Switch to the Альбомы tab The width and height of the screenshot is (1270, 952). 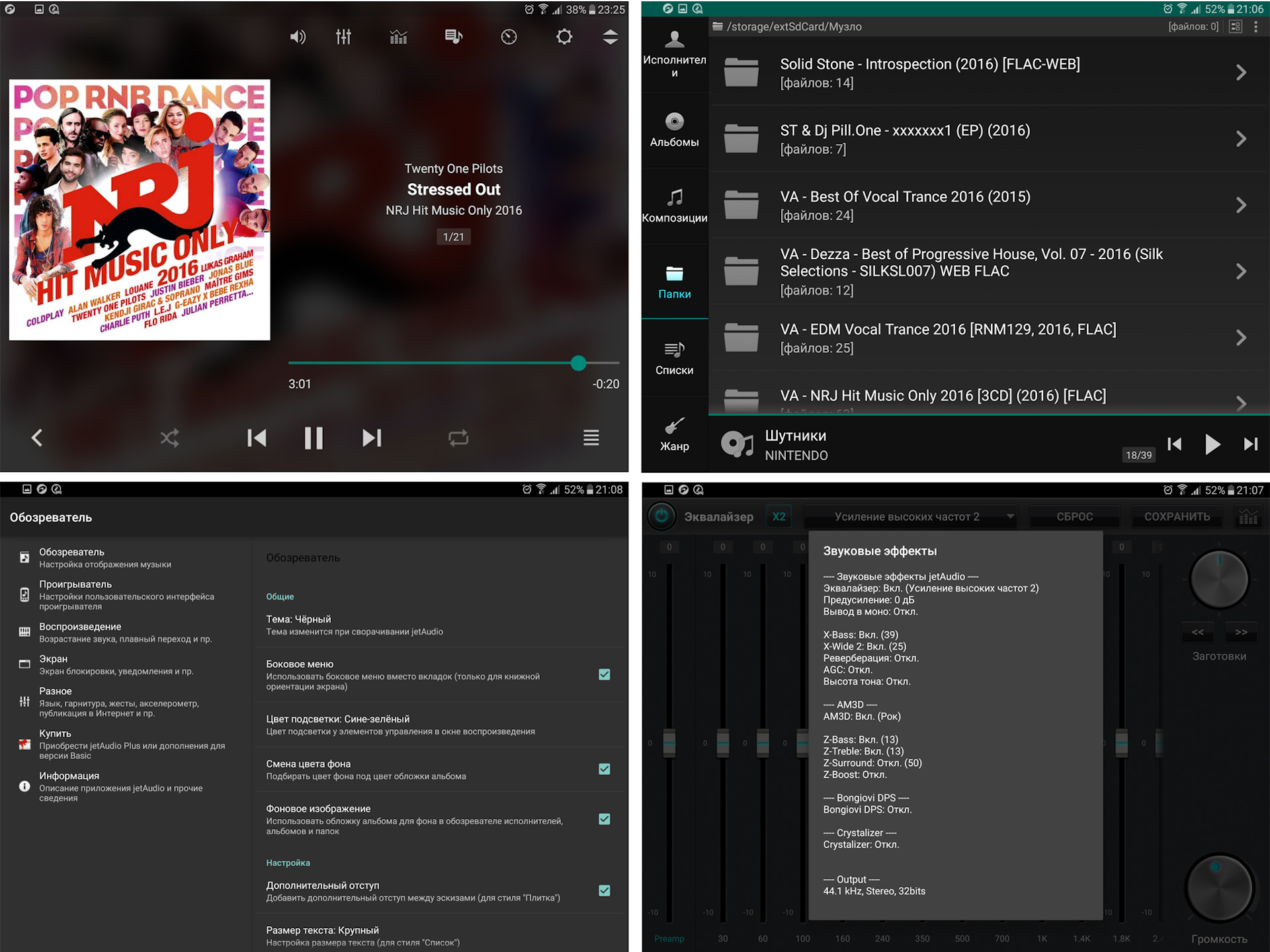click(x=675, y=130)
